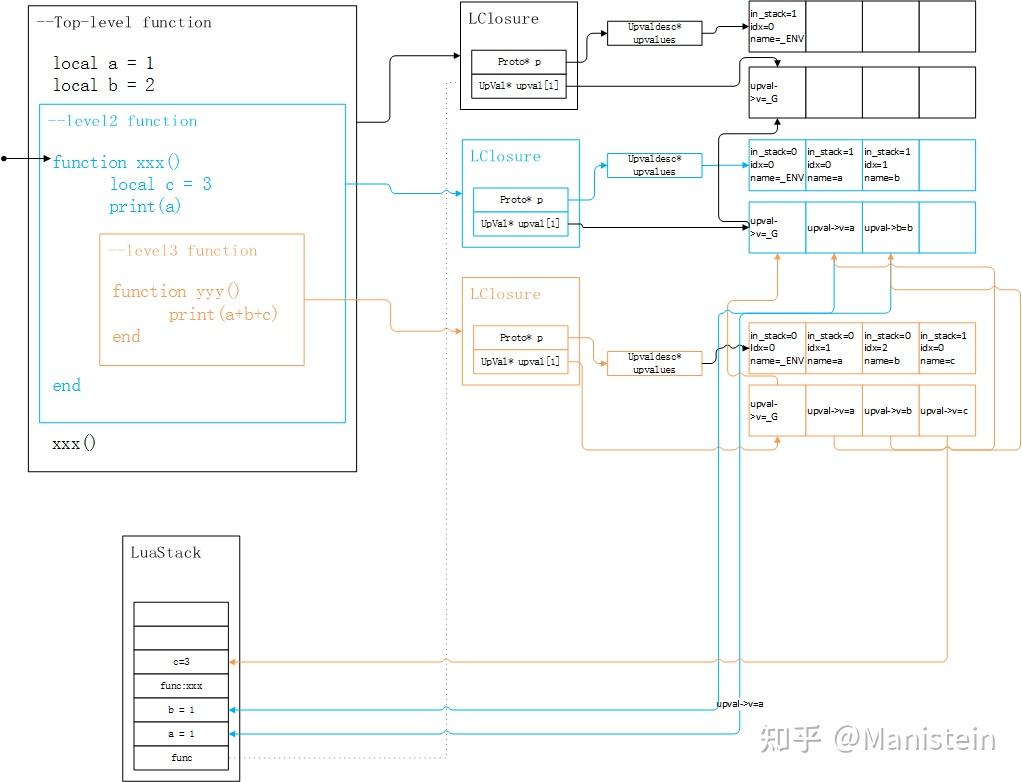Click the "function yyy()" declaration

tap(176, 291)
